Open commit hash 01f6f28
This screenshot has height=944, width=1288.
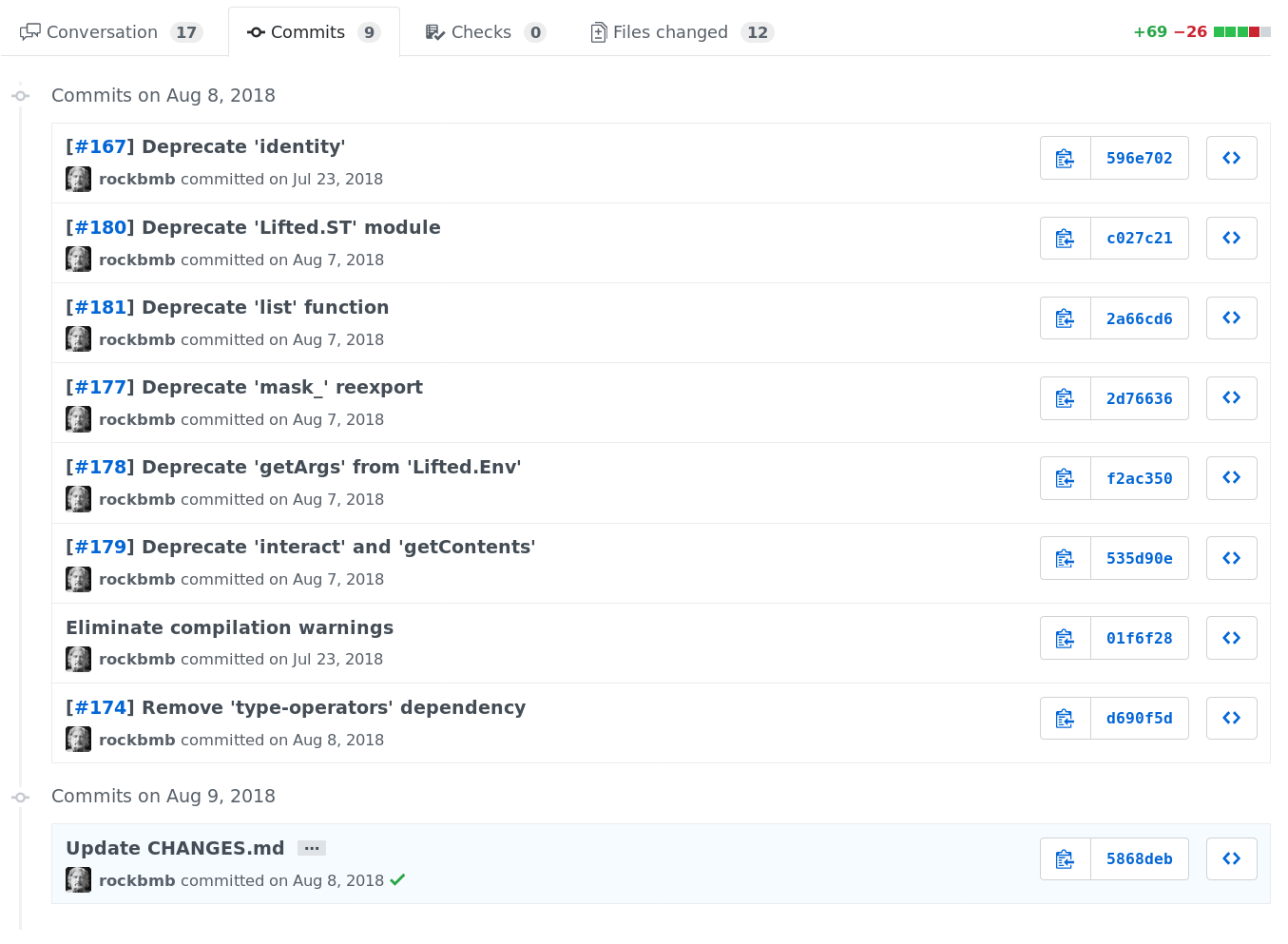[x=1140, y=638]
